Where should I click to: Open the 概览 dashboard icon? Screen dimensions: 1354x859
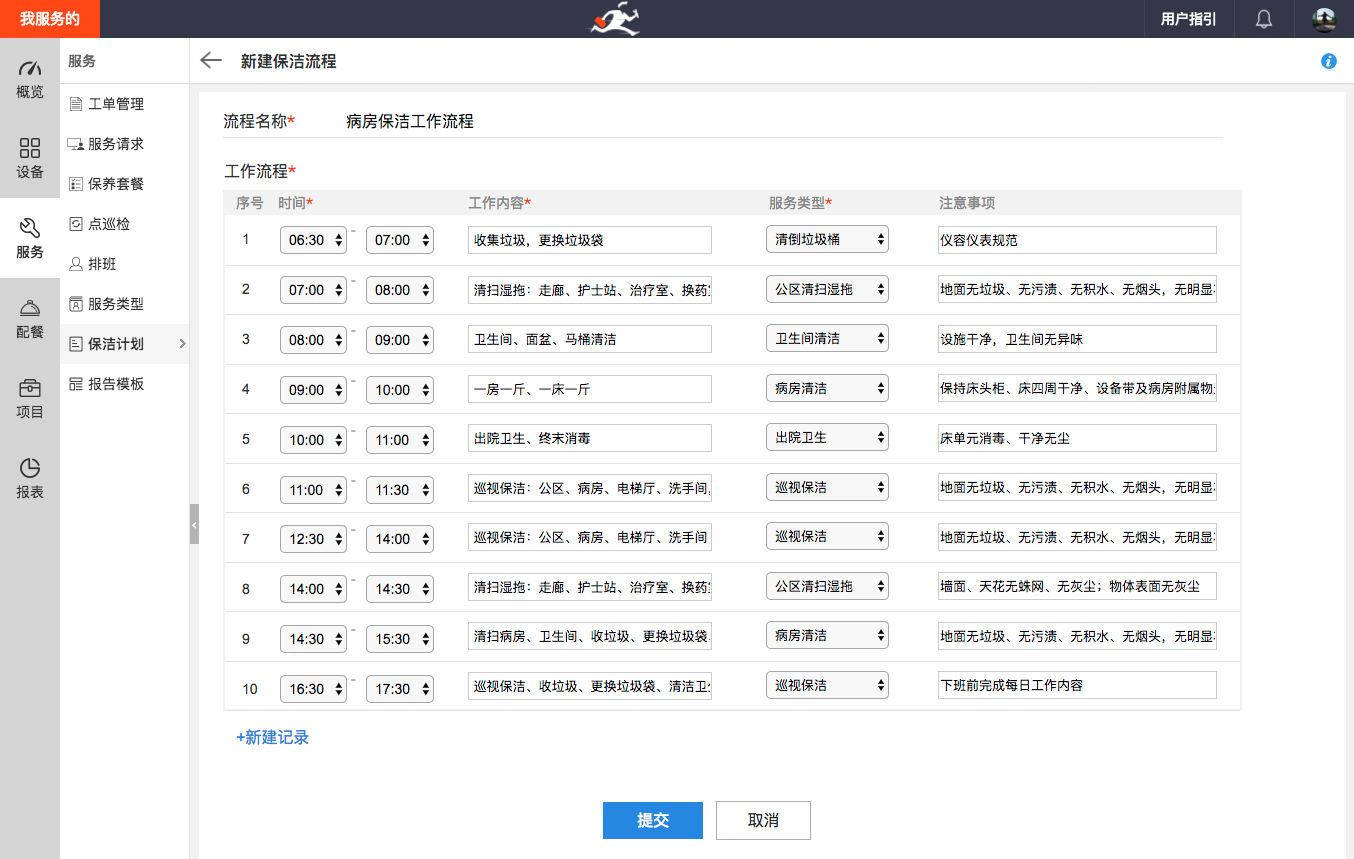30,69
